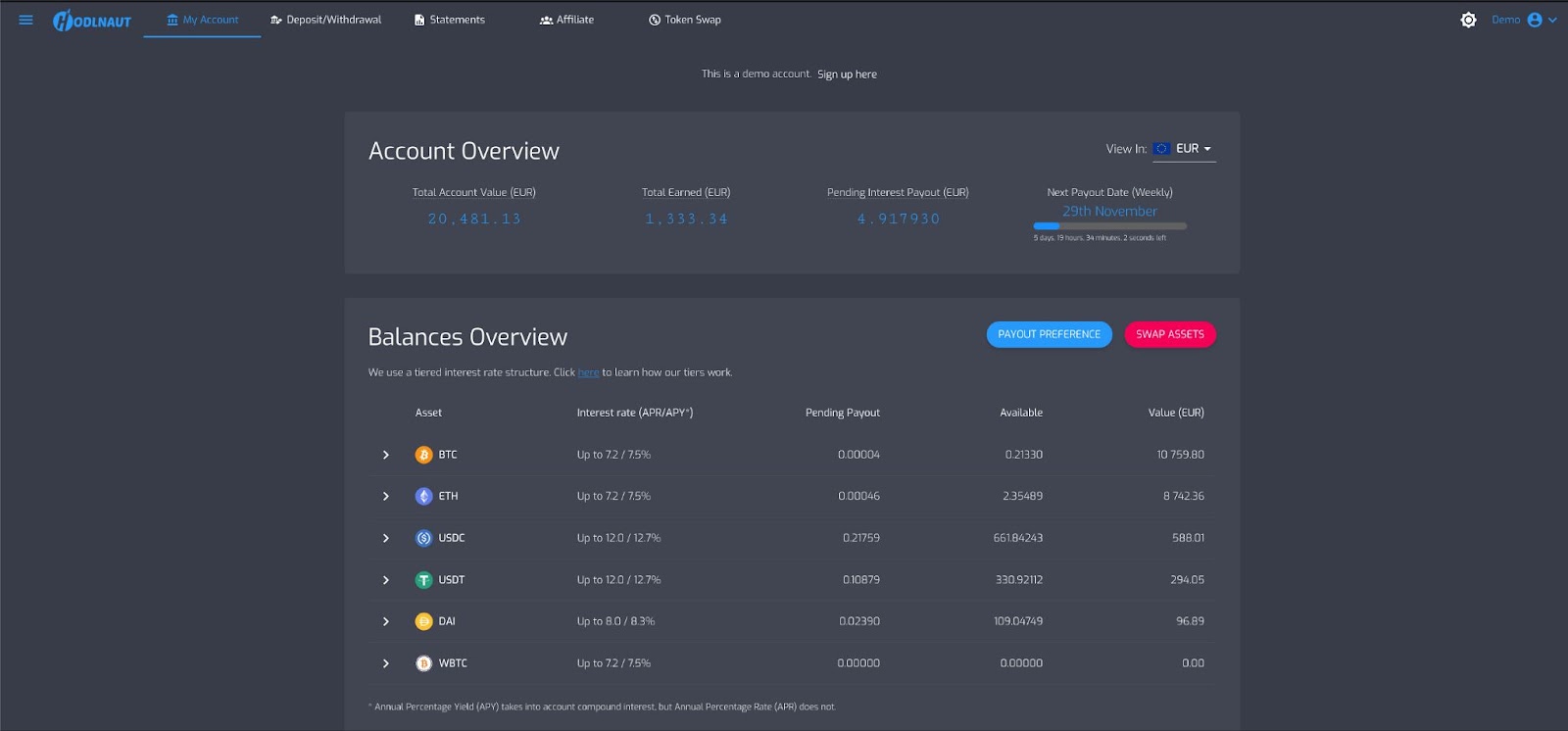The height and width of the screenshot is (731, 1568).
Task: Click the Swap Assets button
Action: point(1170,334)
